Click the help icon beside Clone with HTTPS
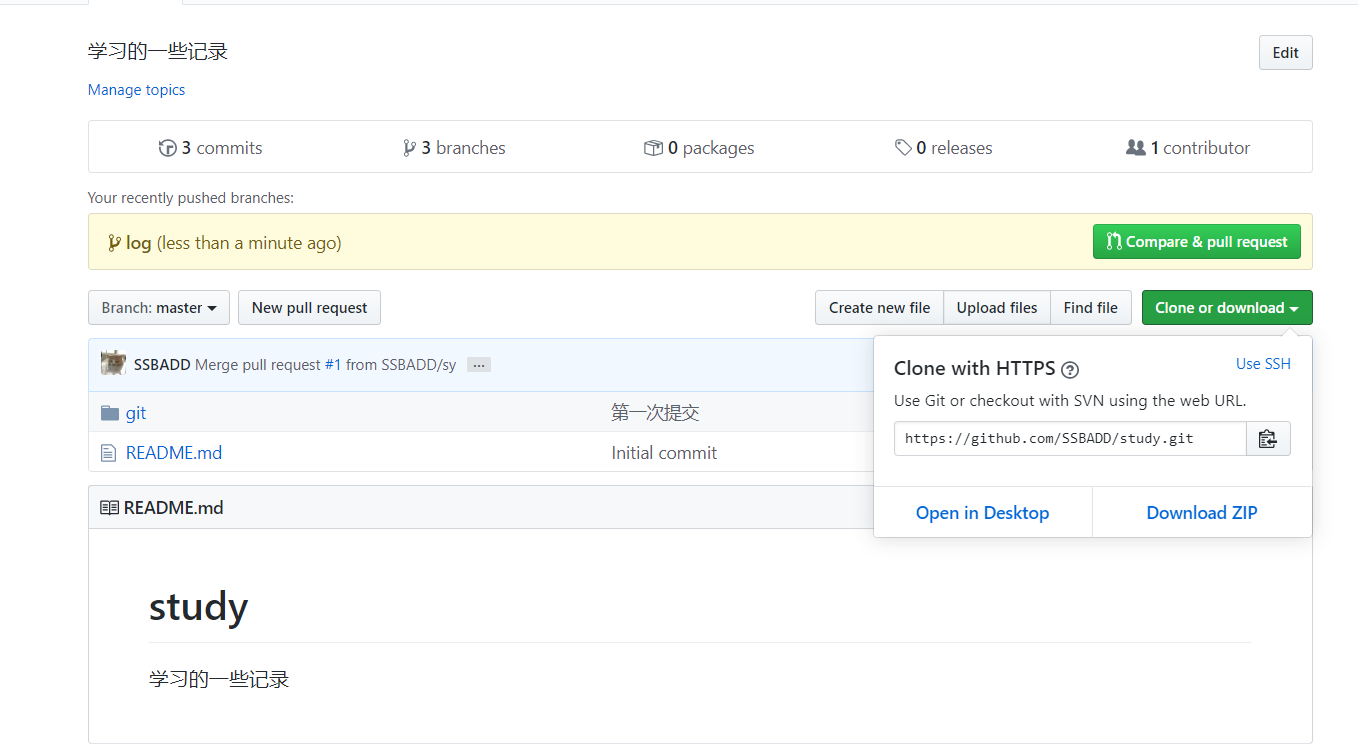Viewport: 1358px width, 746px height. (x=1070, y=369)
